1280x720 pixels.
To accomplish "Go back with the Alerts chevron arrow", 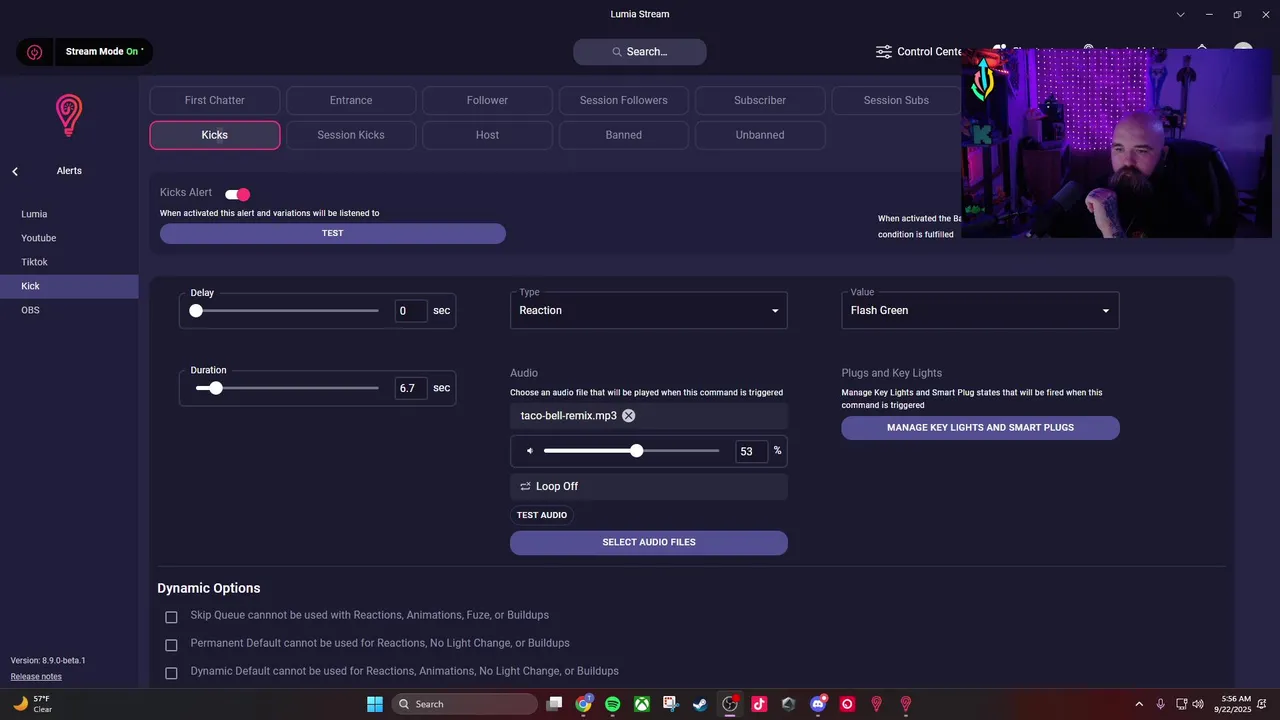I will 15,171.
